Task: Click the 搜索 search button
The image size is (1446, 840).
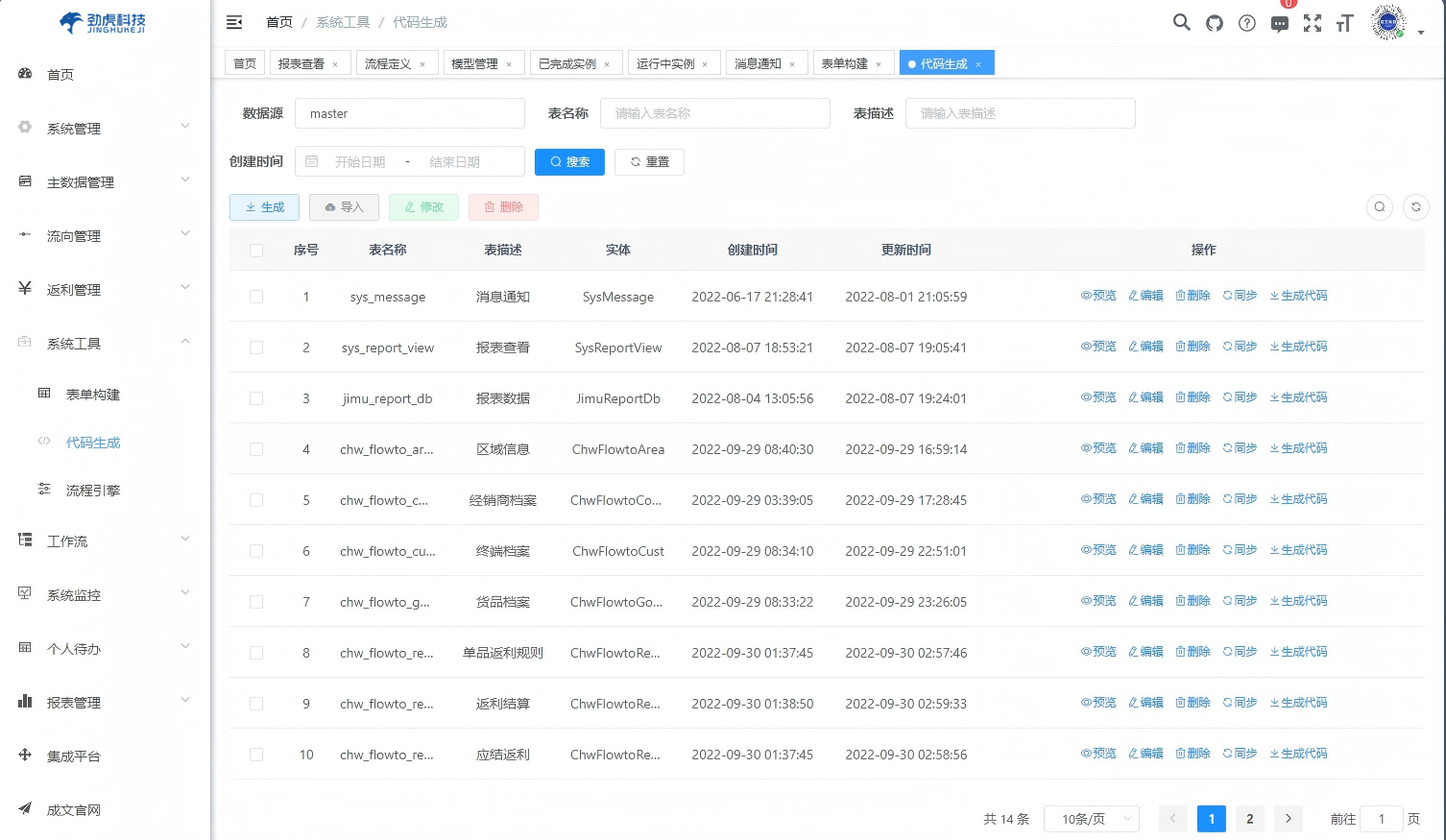Action: pyautogui.click(x=569, y=161)
